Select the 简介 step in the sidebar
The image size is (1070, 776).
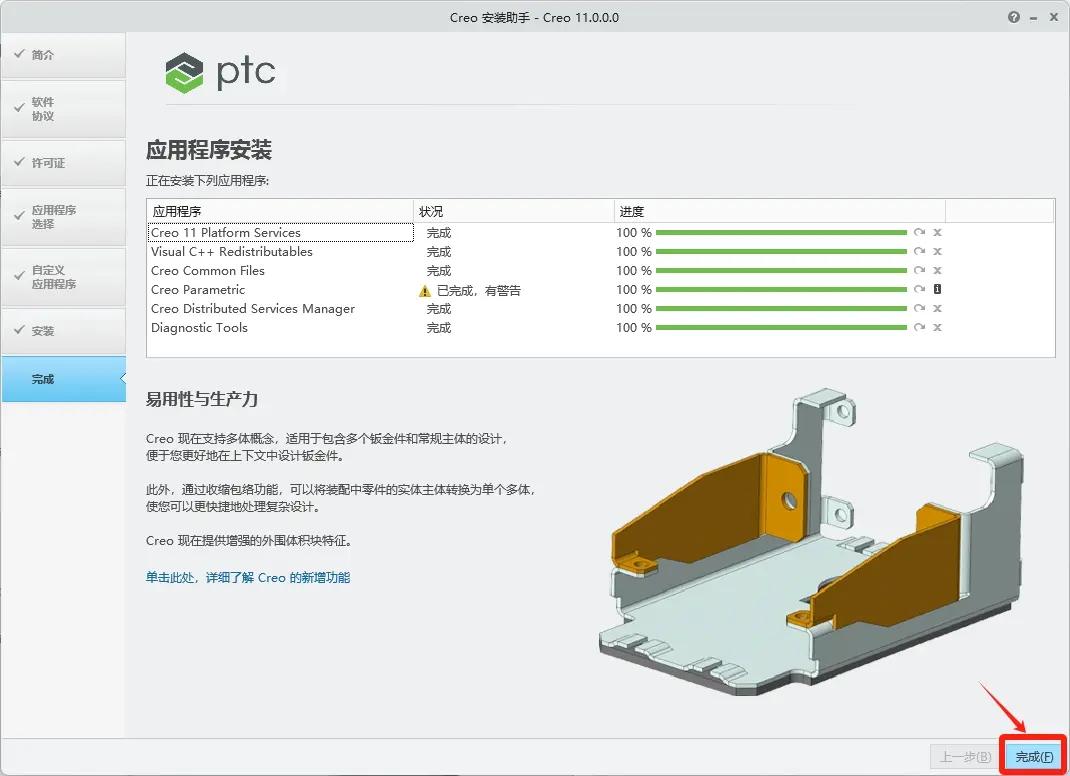coord(63,55)
